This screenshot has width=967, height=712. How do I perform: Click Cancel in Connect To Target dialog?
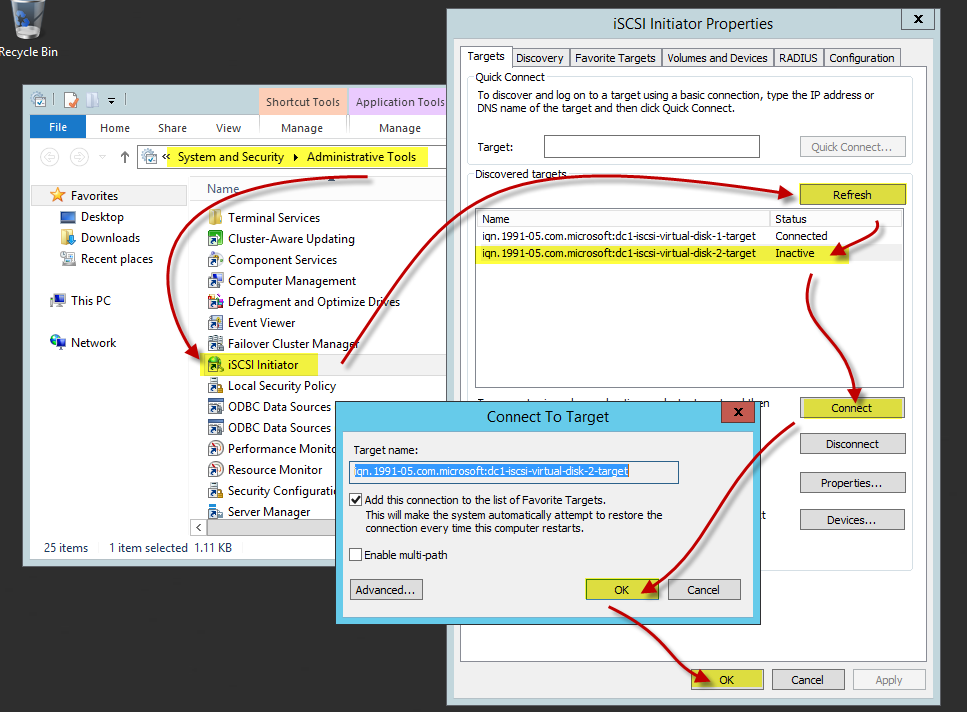point(704,590)
